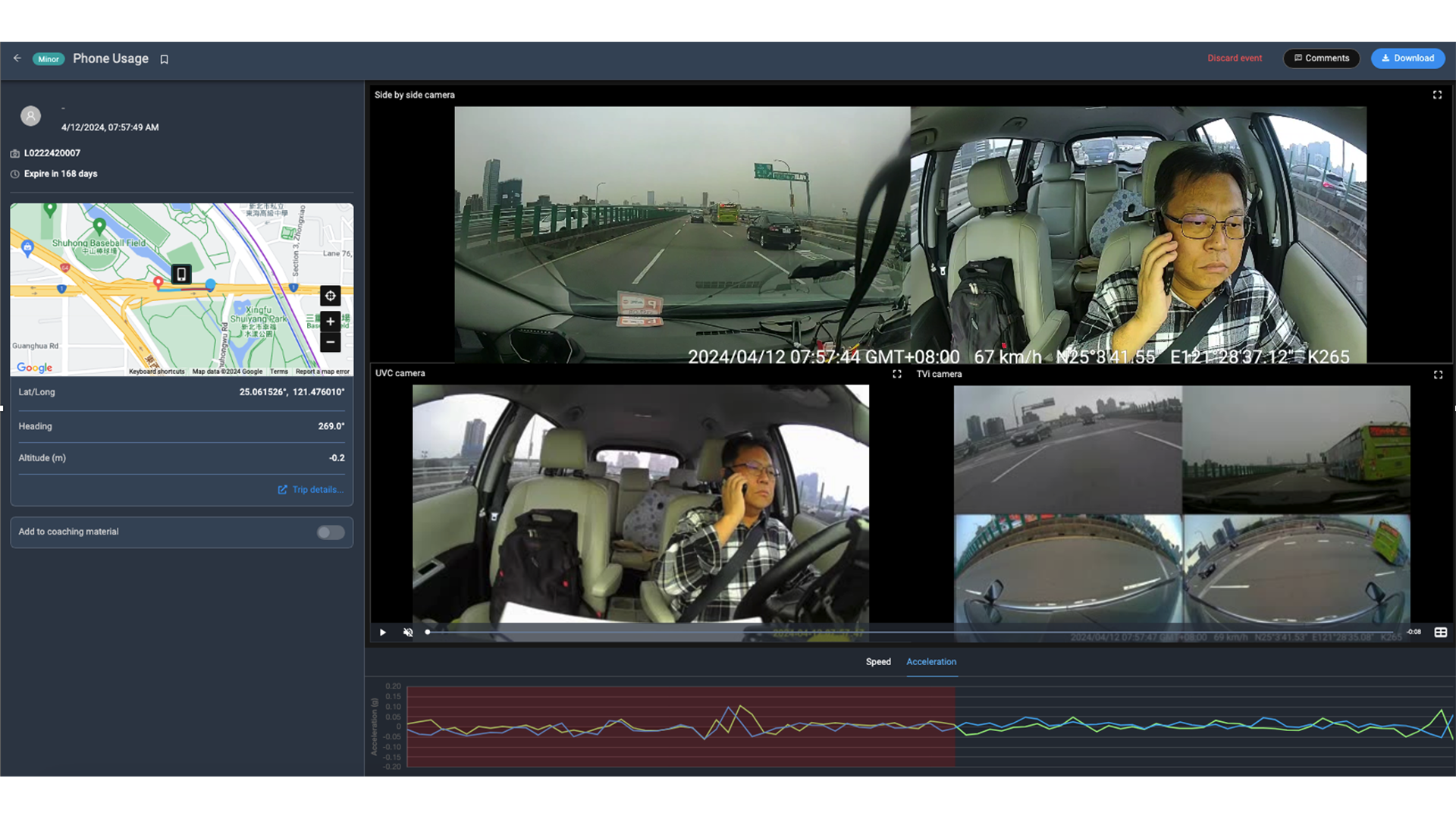Click the video progress slider handle
1456x819 pixels.
coord(428,632)
